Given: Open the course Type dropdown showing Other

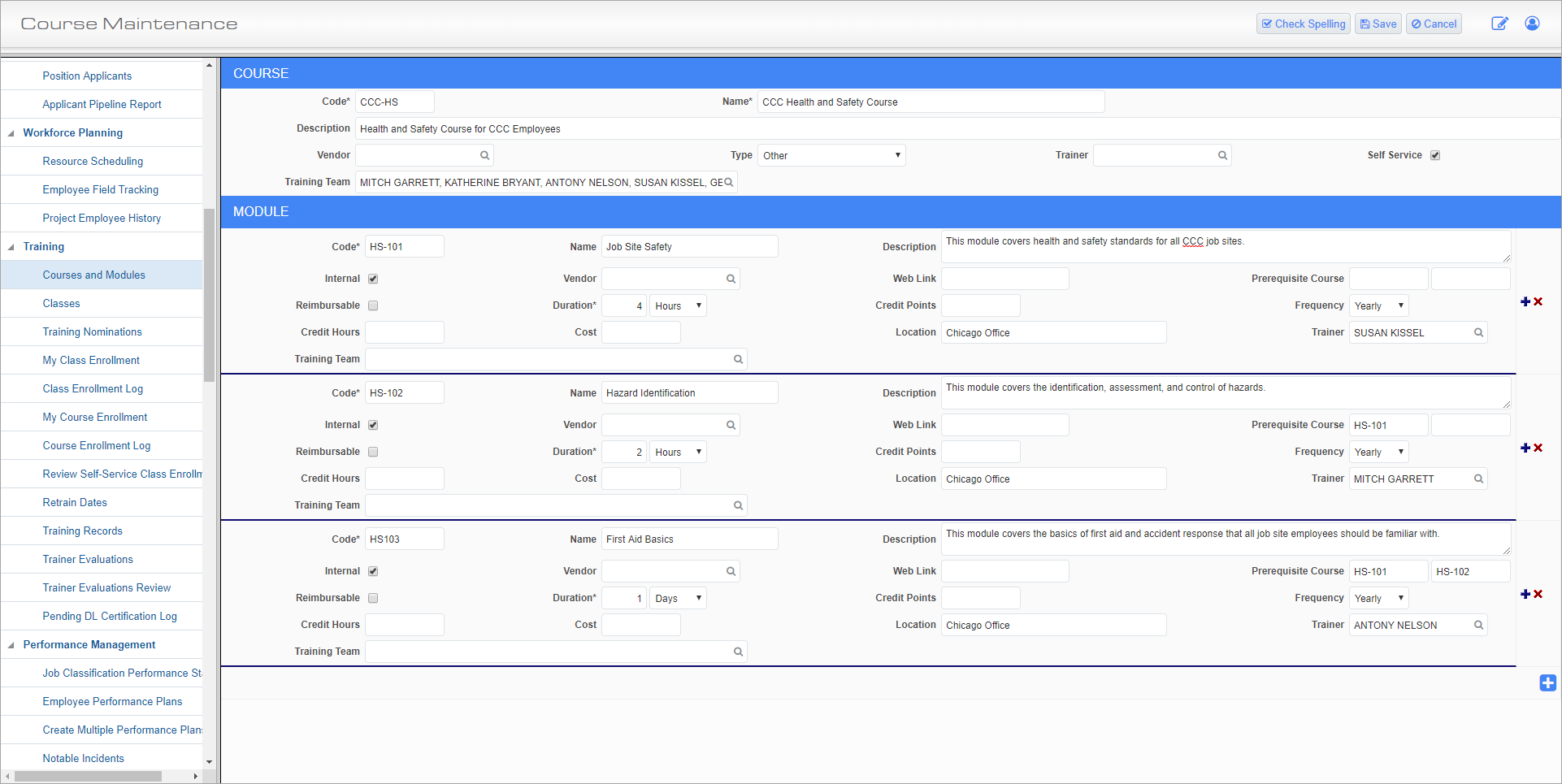Looking at the screenshot, I should point(831,155).
